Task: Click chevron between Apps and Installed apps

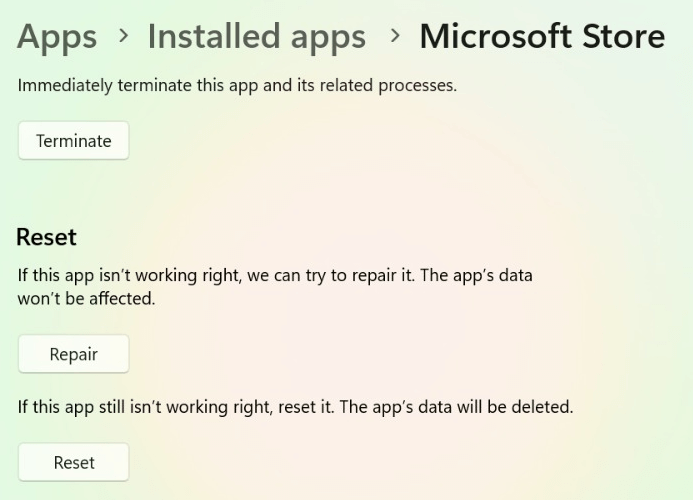Action: (123, 37)
